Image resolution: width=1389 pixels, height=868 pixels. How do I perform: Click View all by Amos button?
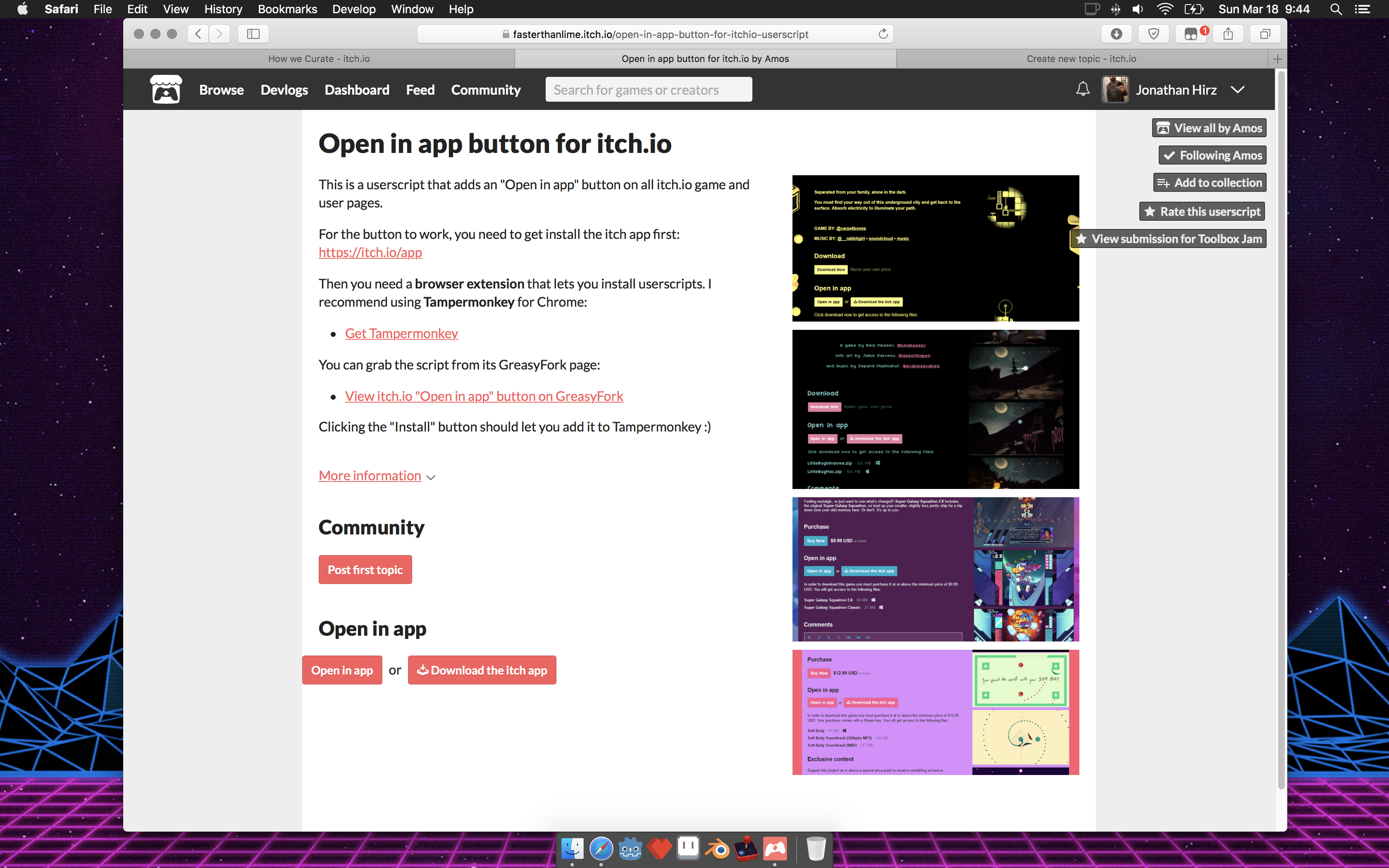point(1209,127)
